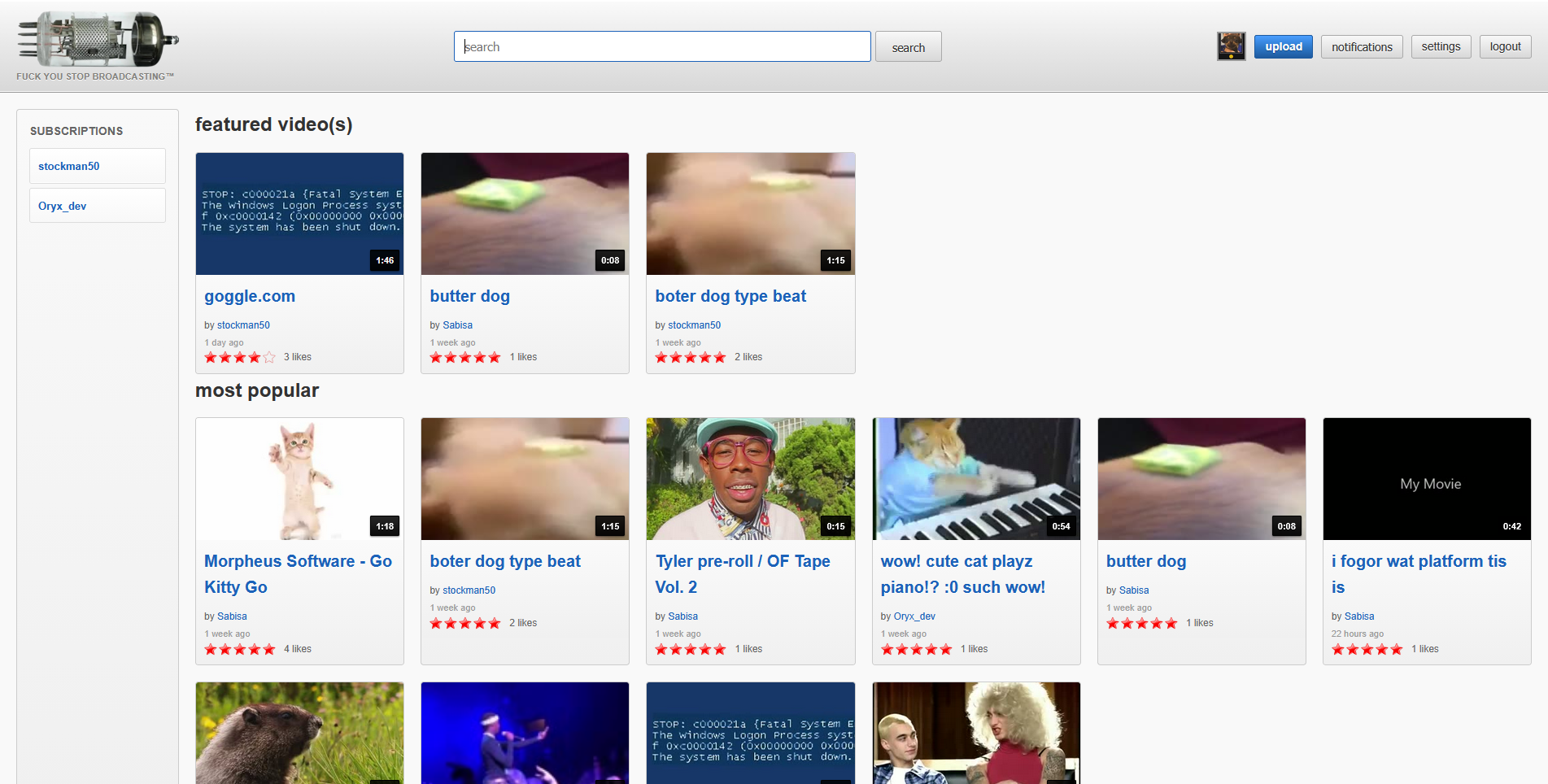Open the user profile avatar
This screenshot has height=784, width=1548.
click(1231, 46)
